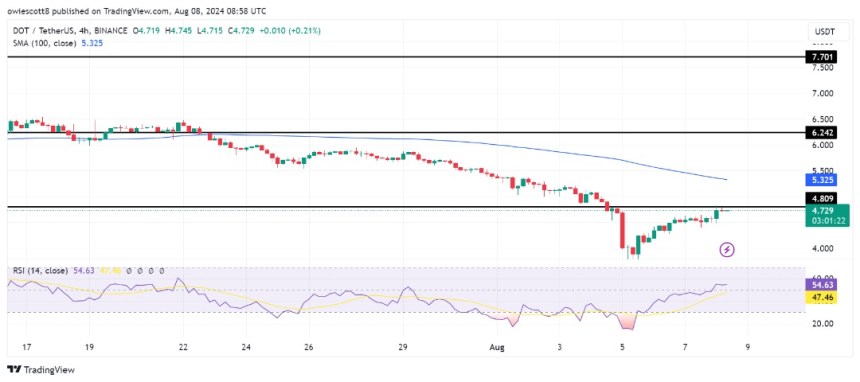Click the large red candle near Aug 5
The height and width of the screenshot is (382, 860).
tap(622, 231)
